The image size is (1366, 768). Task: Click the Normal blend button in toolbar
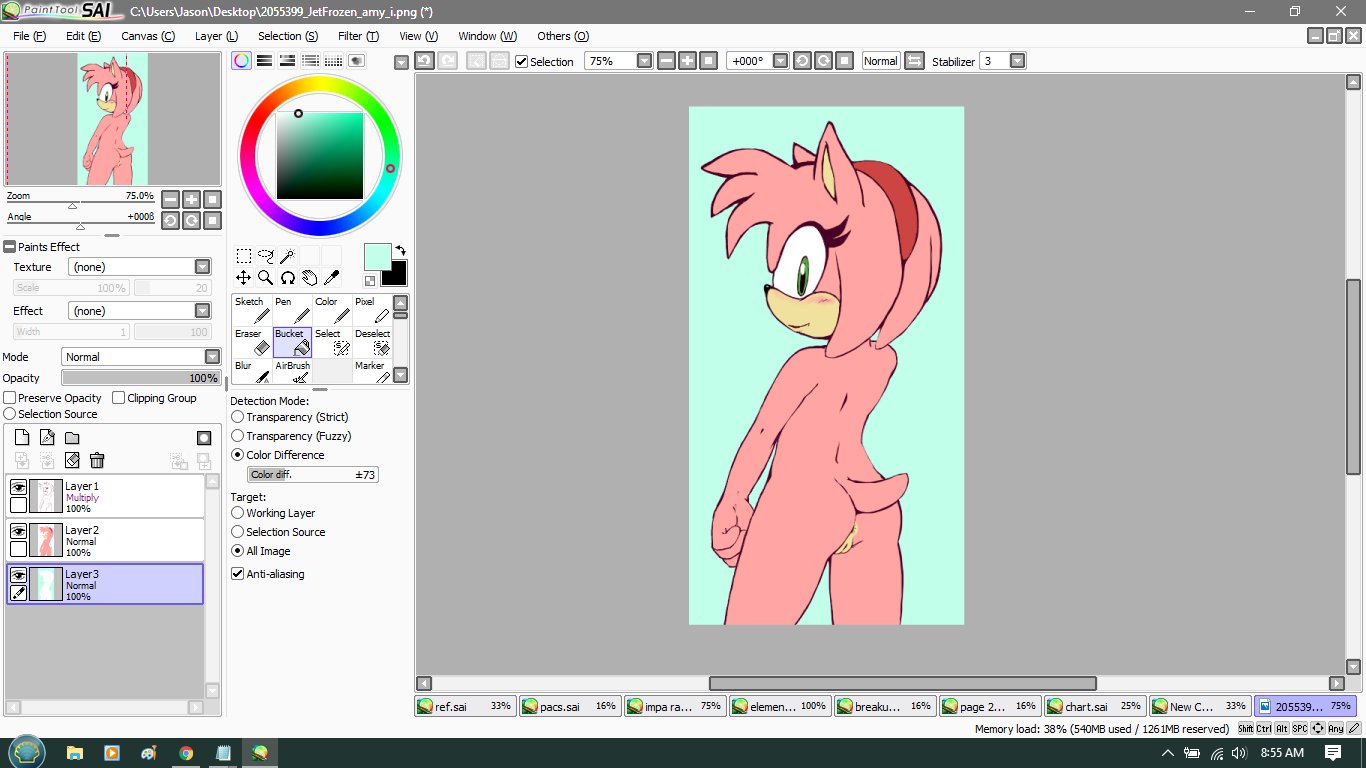coord(880,61)
